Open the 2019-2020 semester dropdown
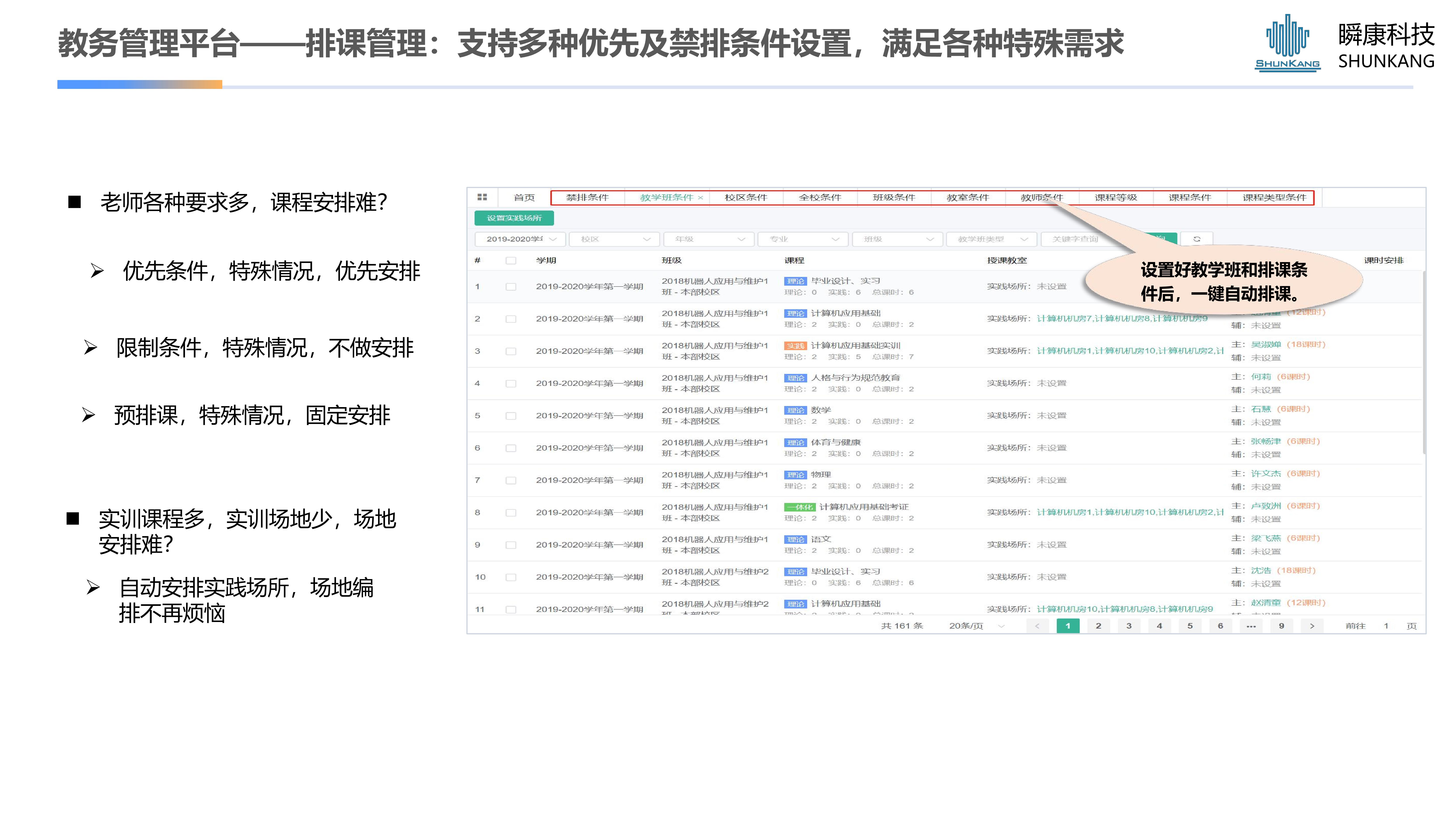 coord(520,239)
